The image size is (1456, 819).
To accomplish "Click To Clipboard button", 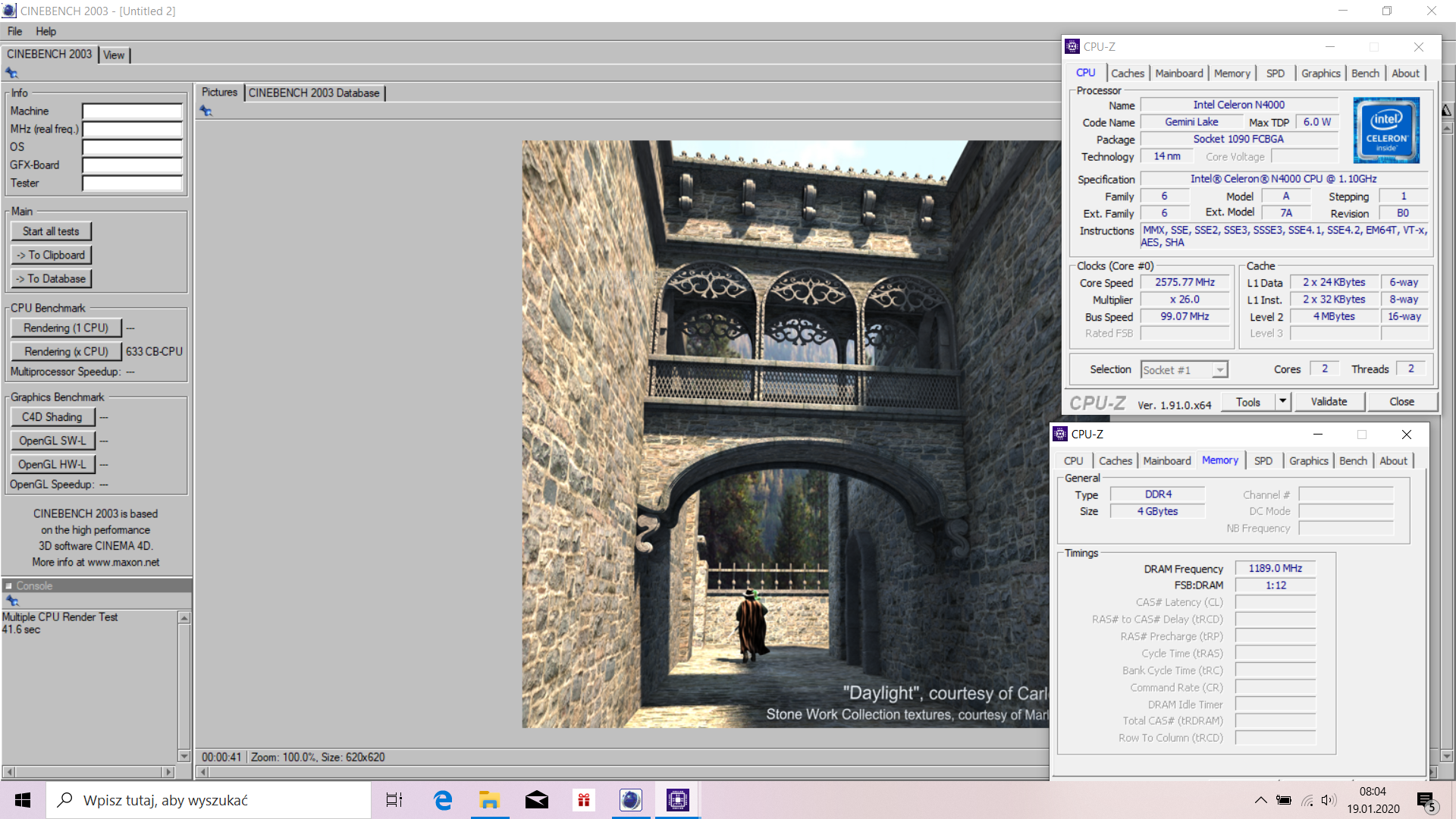I will 51,255.
